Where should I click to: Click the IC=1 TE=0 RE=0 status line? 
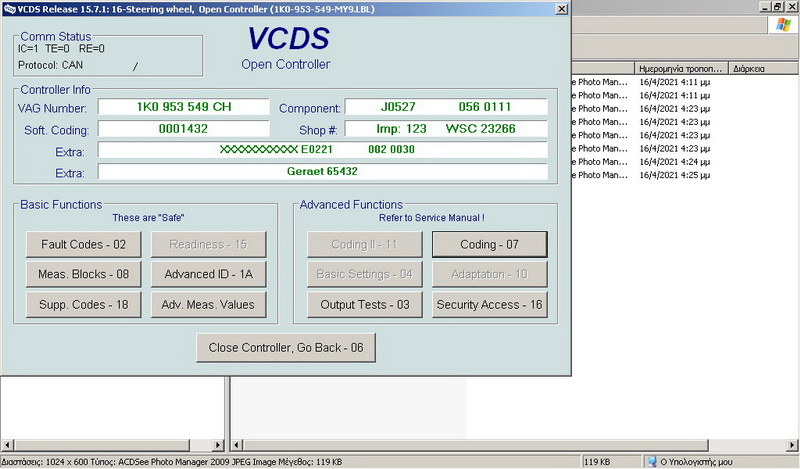[x=61, y=49]
